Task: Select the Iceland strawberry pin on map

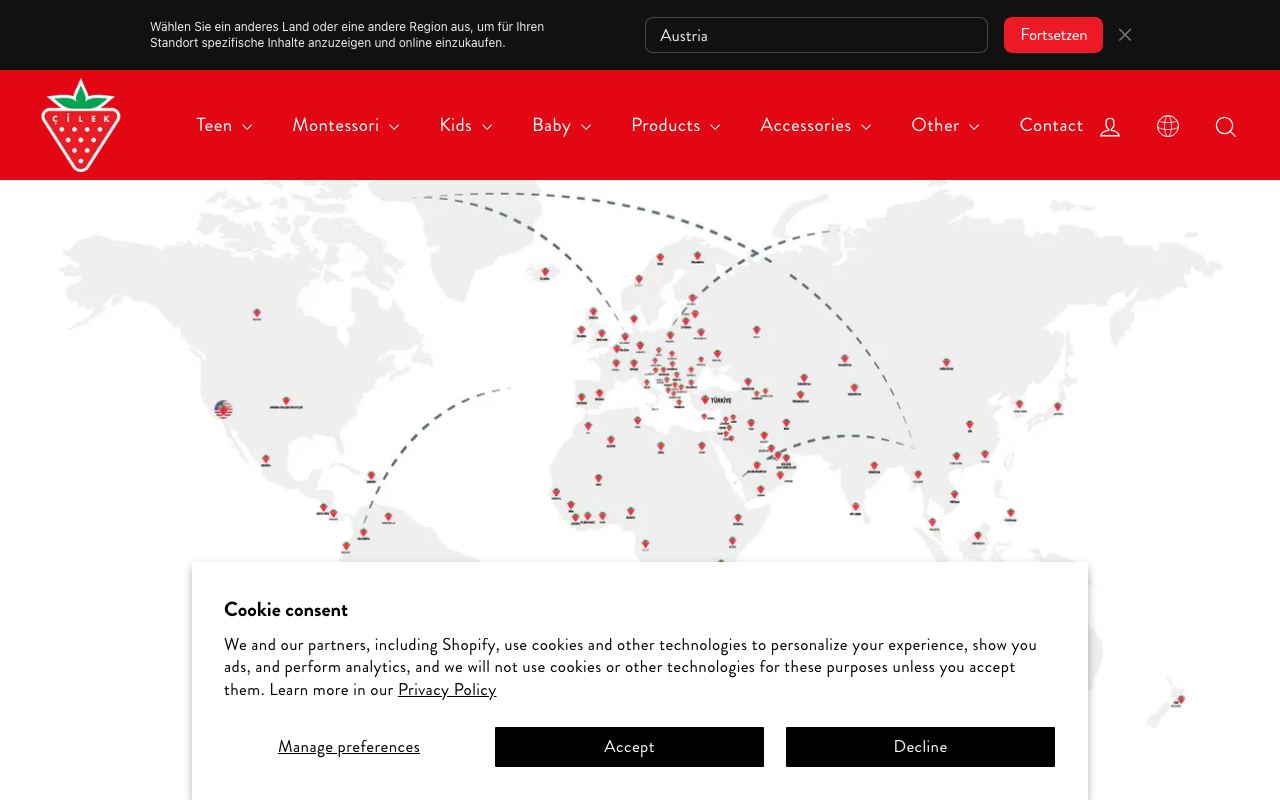Action: (545, 272)
